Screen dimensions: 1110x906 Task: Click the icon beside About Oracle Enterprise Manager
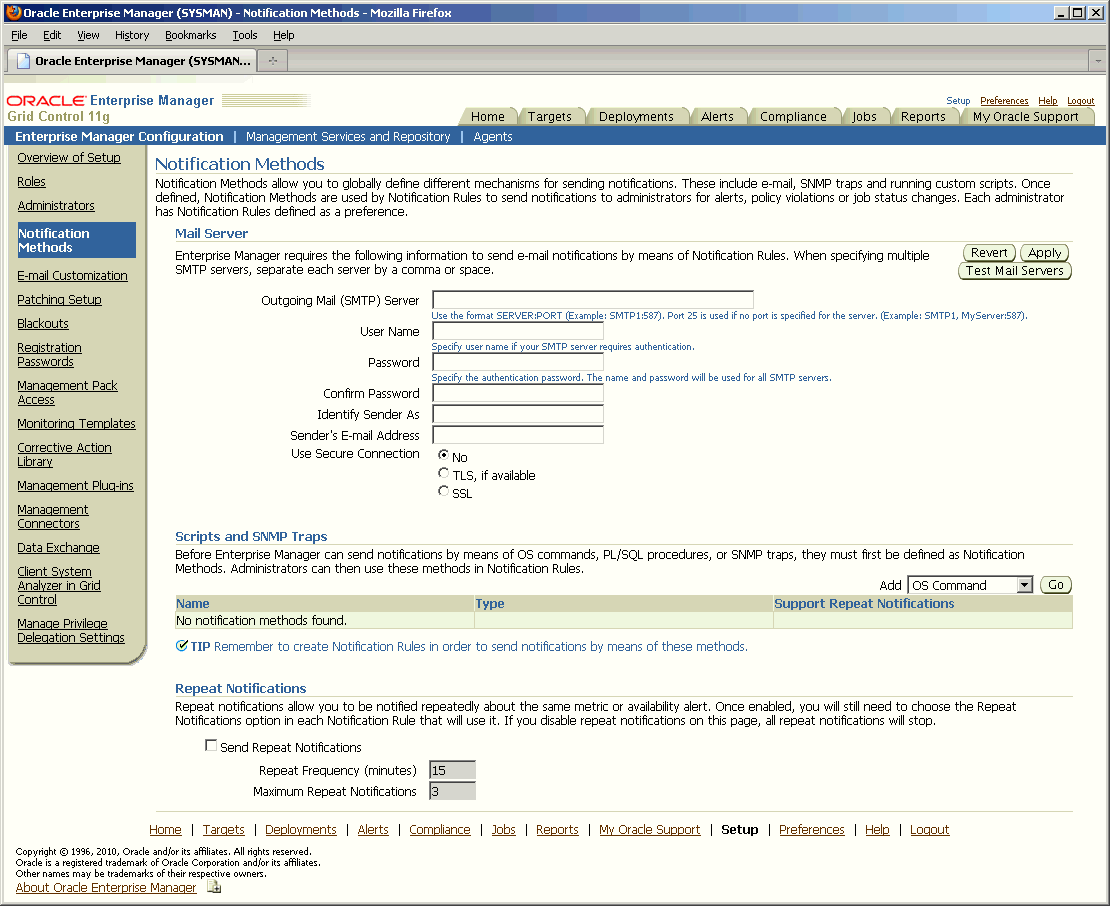pos(214,887)
